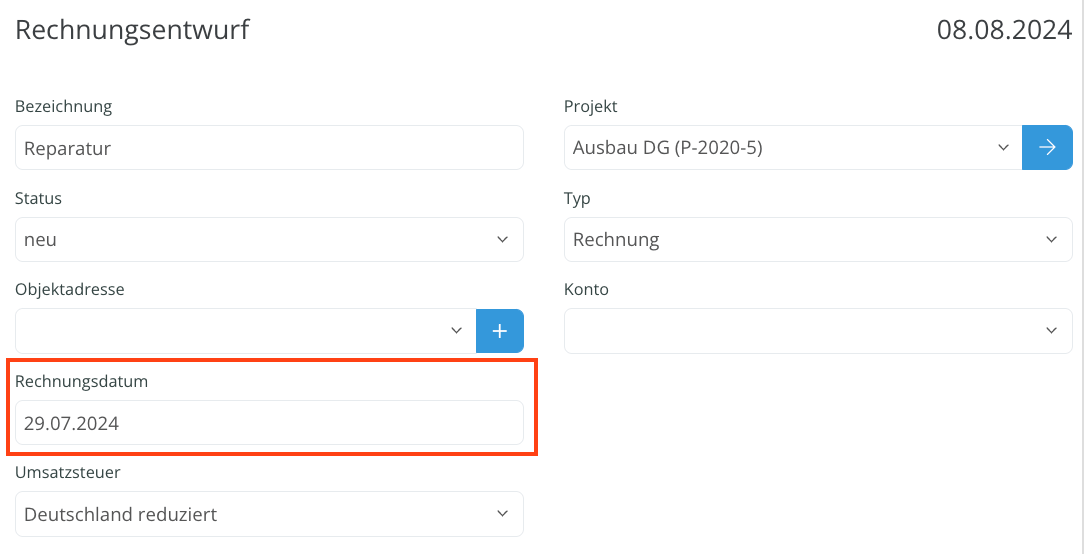1084x554 pixels.
Task: Expand the empty Objektadresse dropdown
Action: click(246, 331)
